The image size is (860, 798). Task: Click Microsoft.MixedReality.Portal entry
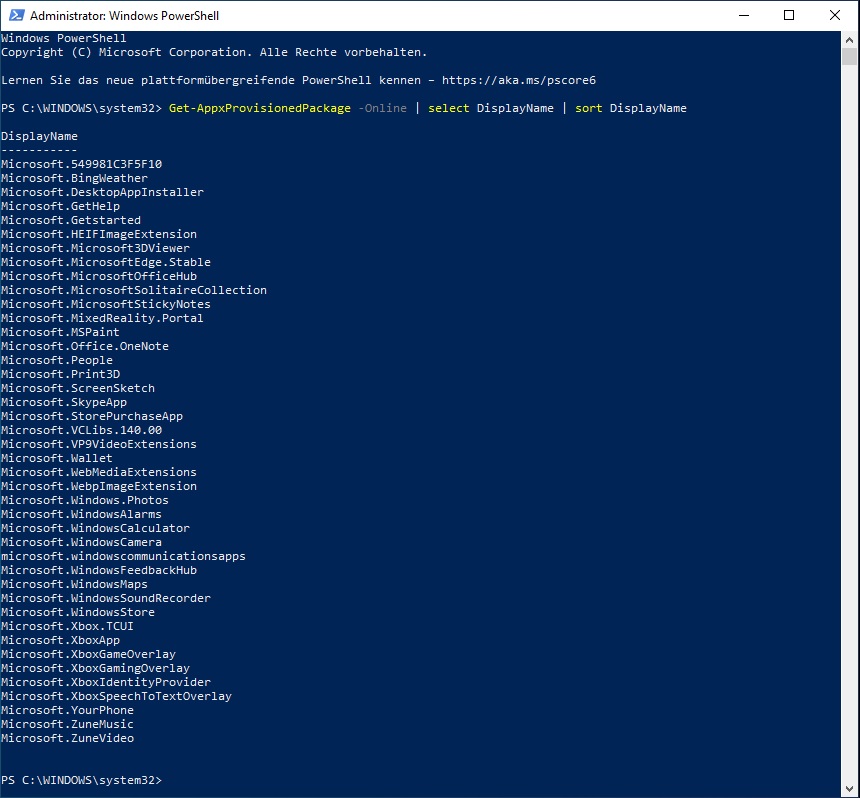[103, 318]
